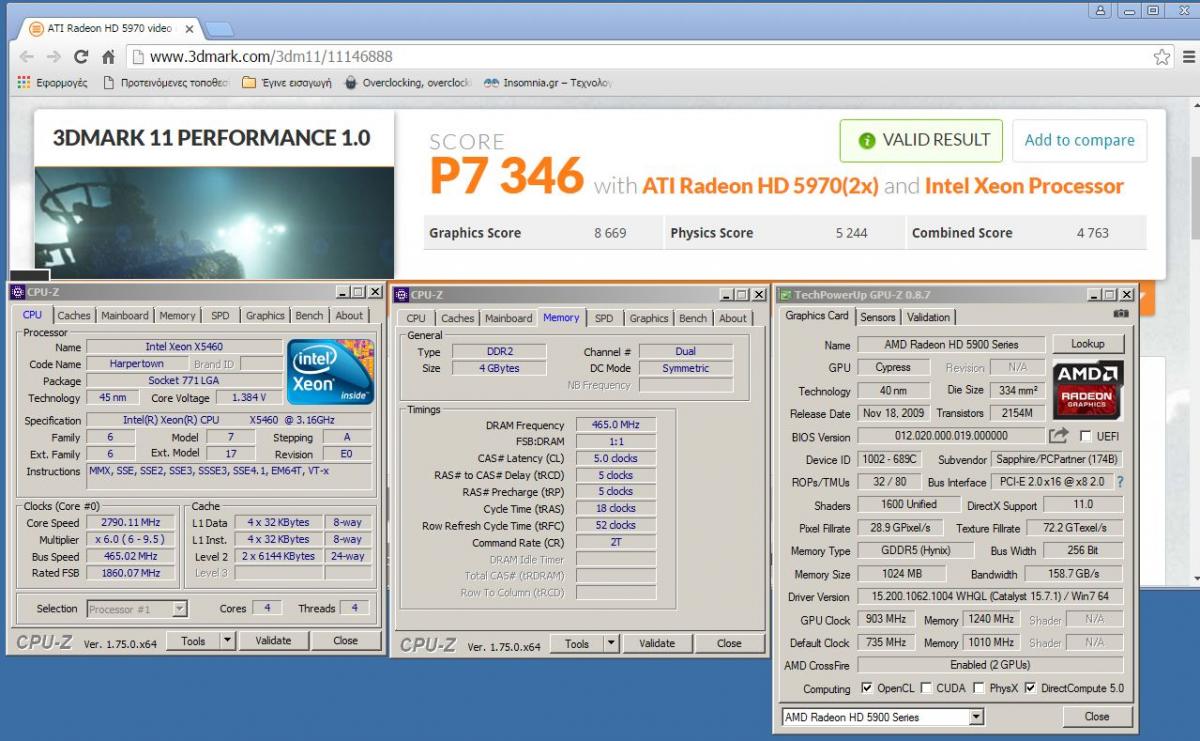1200x741 pixels.
Task: Click the Graphics Score 8 669 value
Action: point(609,233)
